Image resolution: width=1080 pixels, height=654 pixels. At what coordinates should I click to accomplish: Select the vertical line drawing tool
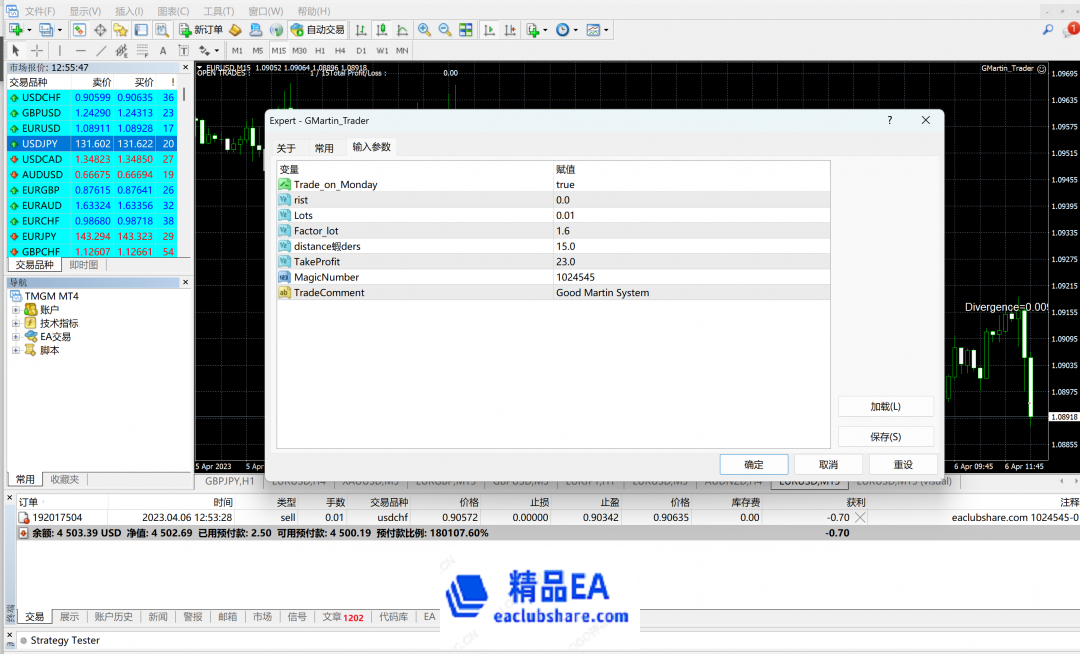click(59, 49)
